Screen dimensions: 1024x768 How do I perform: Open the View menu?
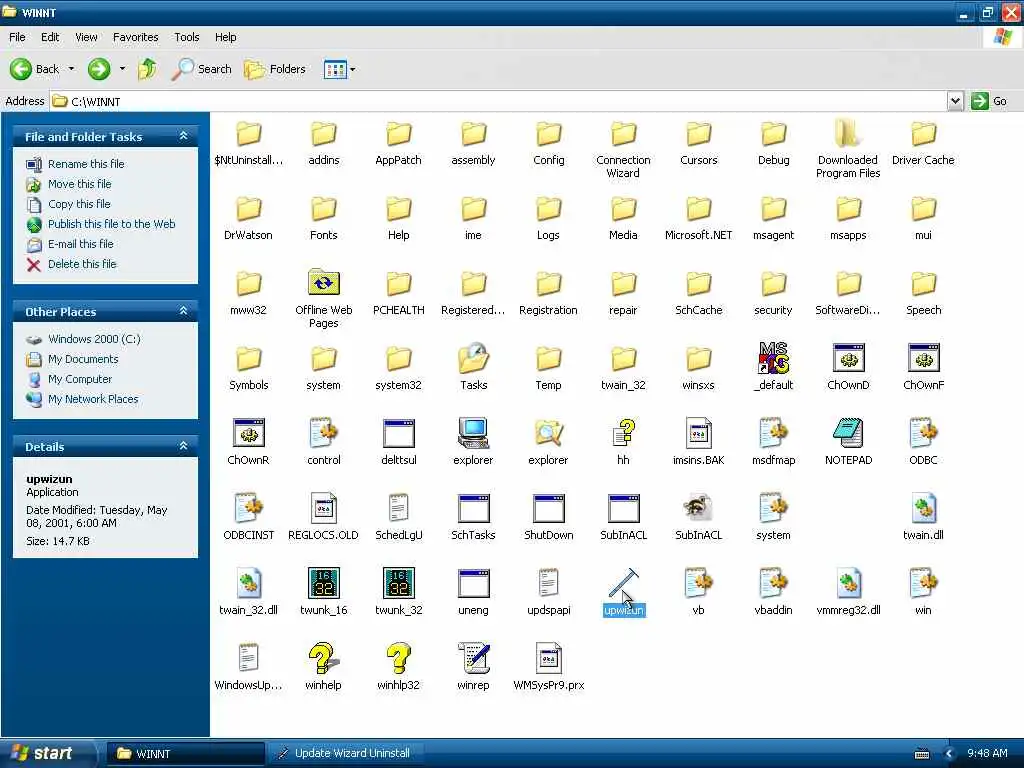click(86, 37)
